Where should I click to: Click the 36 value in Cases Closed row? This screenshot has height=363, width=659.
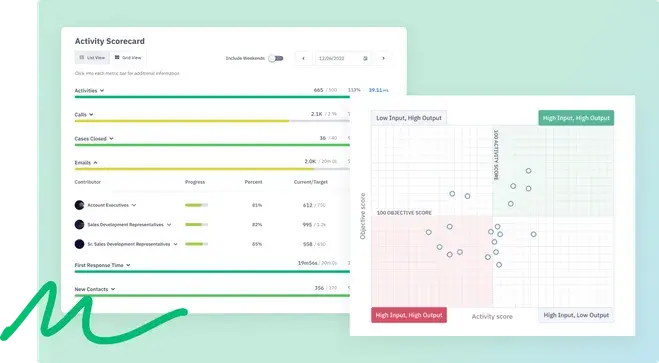[x=323, y=138]
